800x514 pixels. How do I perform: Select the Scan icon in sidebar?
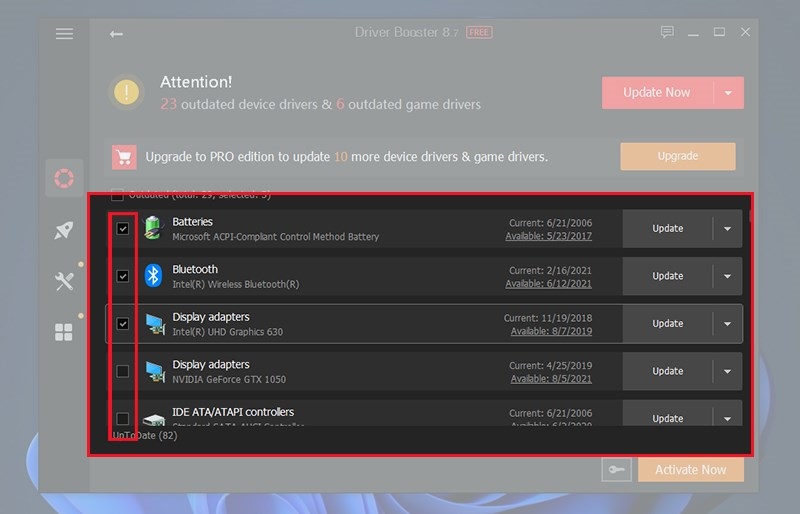64,178
